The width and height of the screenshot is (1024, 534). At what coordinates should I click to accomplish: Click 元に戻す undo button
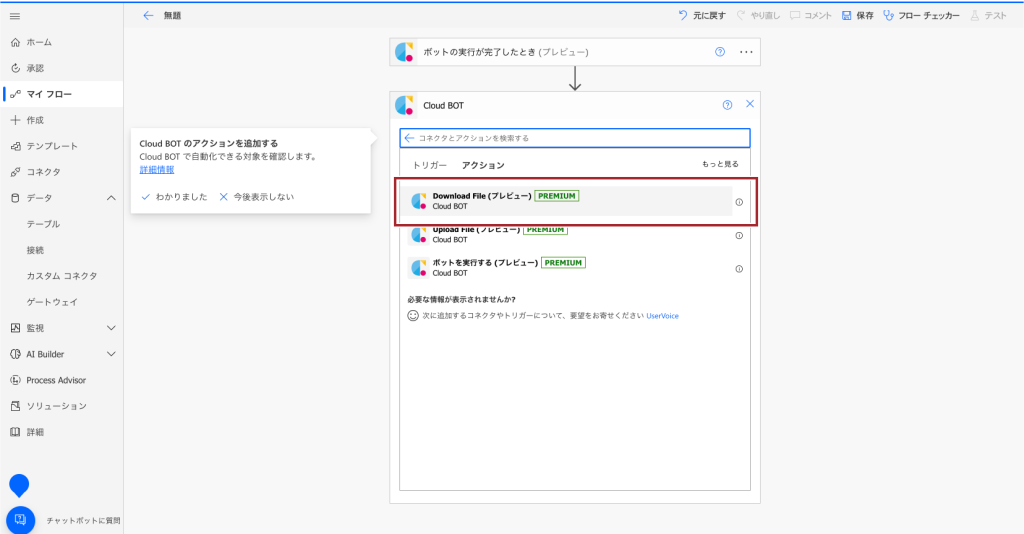[702, 16]
